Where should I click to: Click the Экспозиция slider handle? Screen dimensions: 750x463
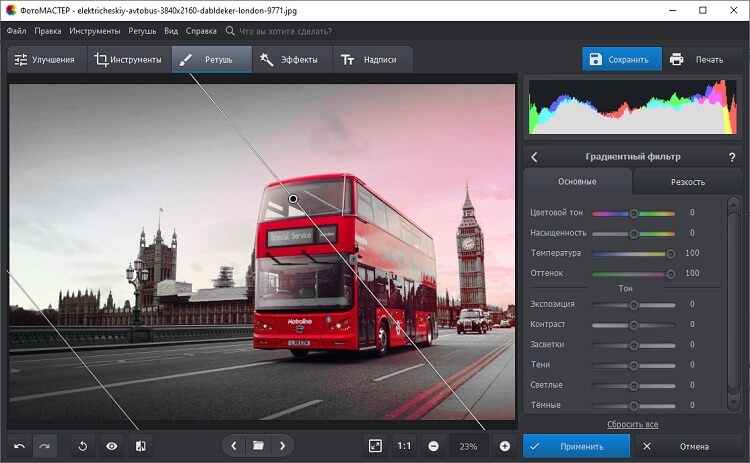[633, 304]
